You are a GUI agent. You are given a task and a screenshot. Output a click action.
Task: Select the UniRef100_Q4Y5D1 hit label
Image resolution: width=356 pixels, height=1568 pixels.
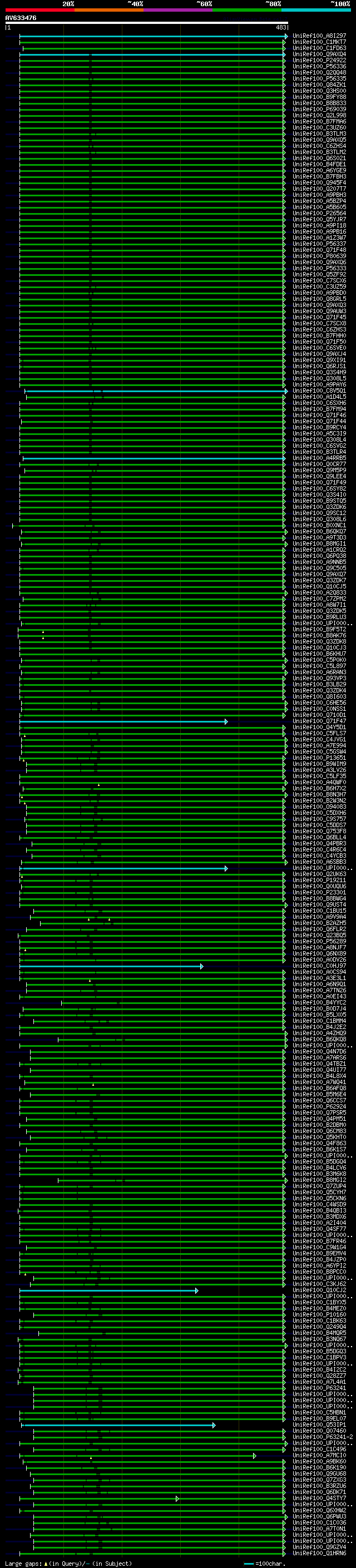pos(319,728)
